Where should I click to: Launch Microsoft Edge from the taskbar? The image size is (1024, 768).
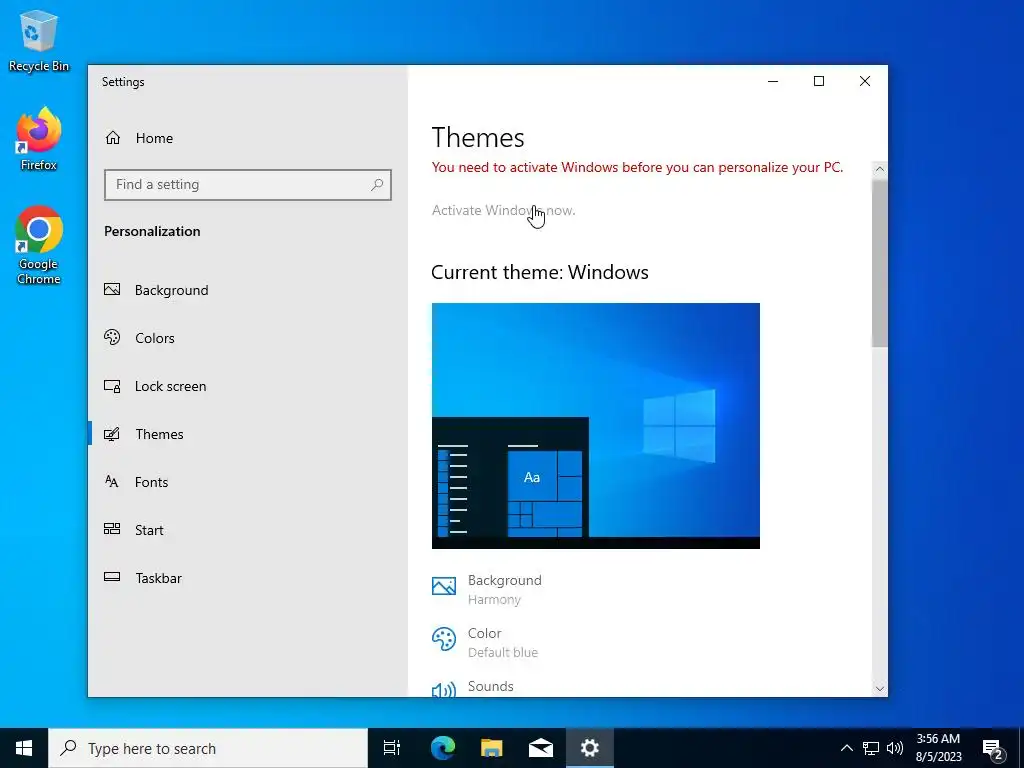[443, 748]
